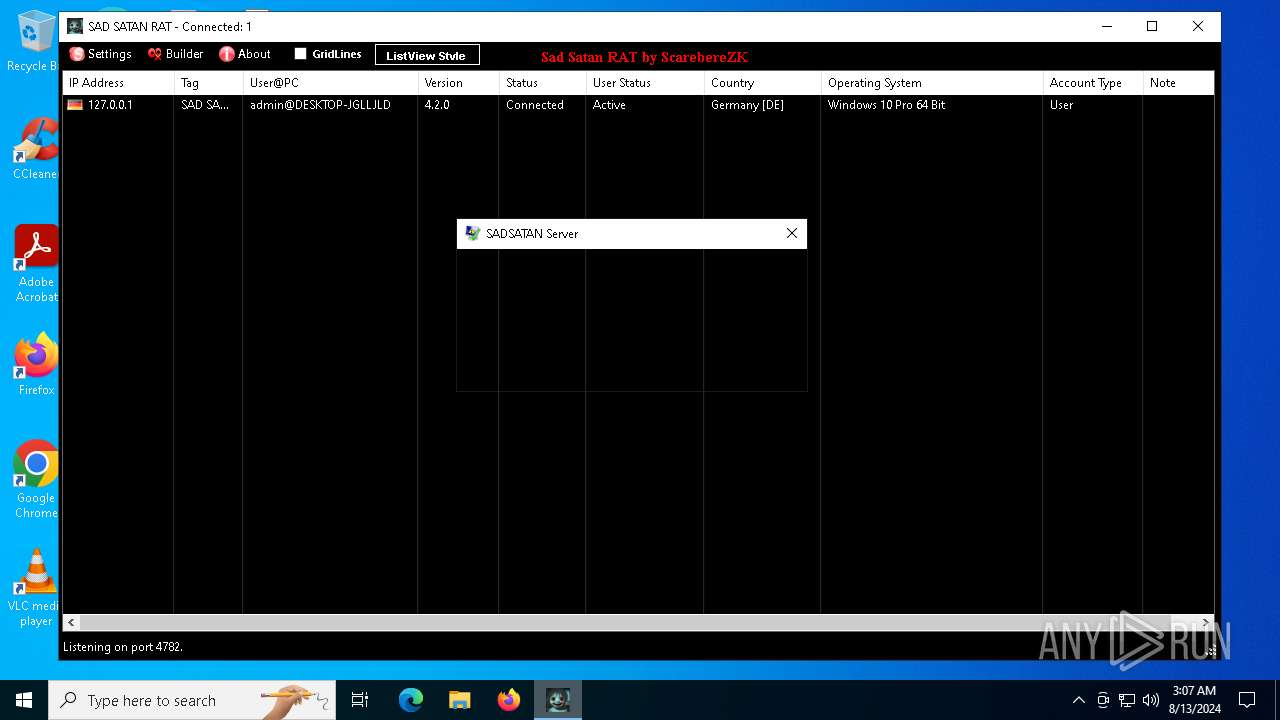
Task: Click the Operating System column header
Action: pyautogui.click(x=932, y=83)
